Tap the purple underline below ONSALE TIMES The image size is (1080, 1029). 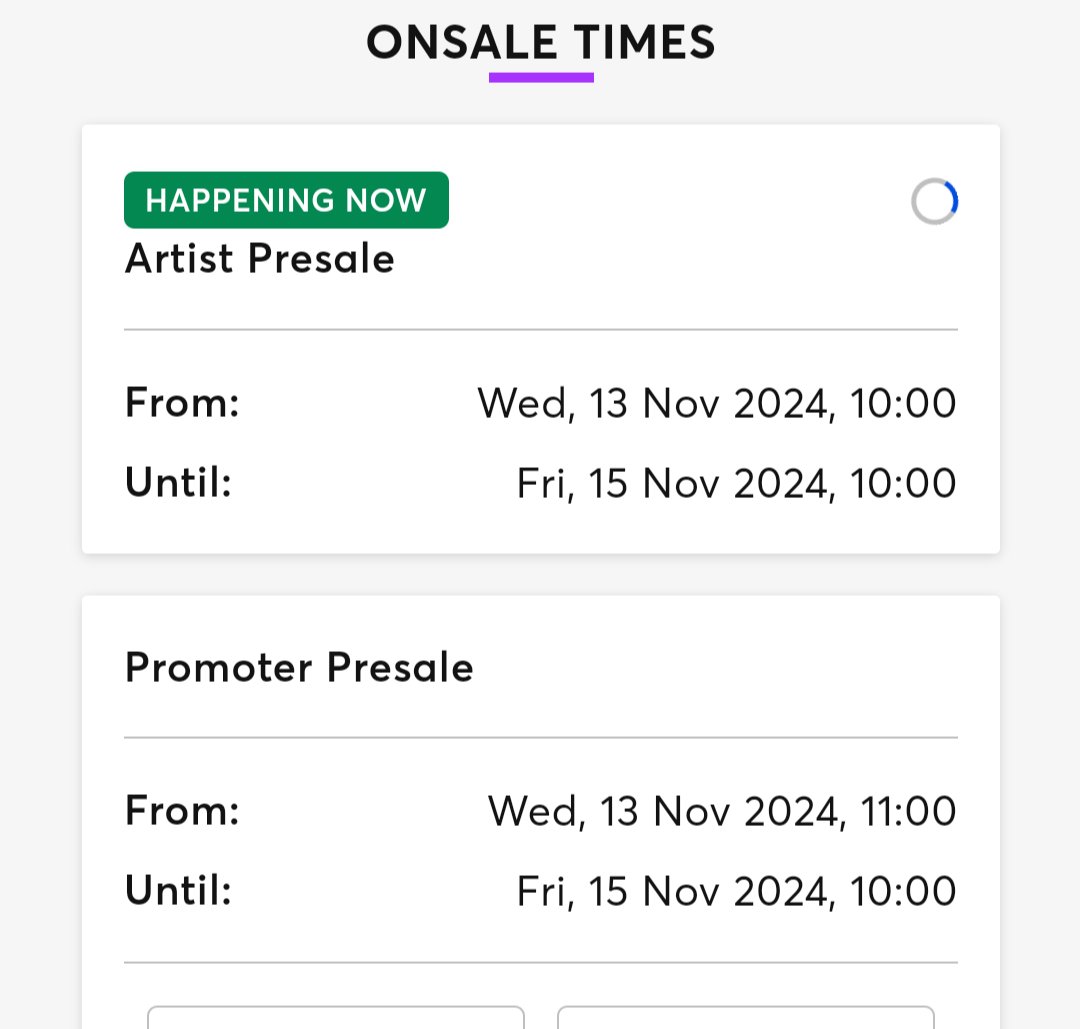point(541,77)
